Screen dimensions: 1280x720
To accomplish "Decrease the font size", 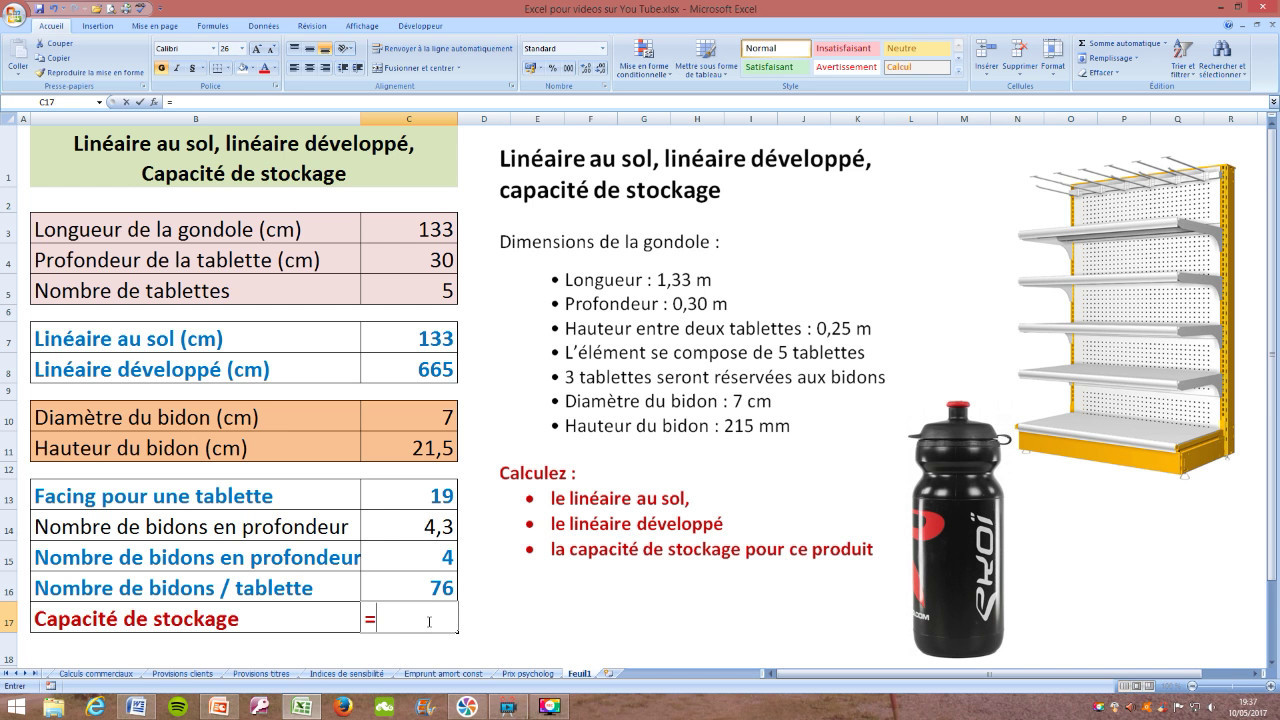I will click(272, 48).
